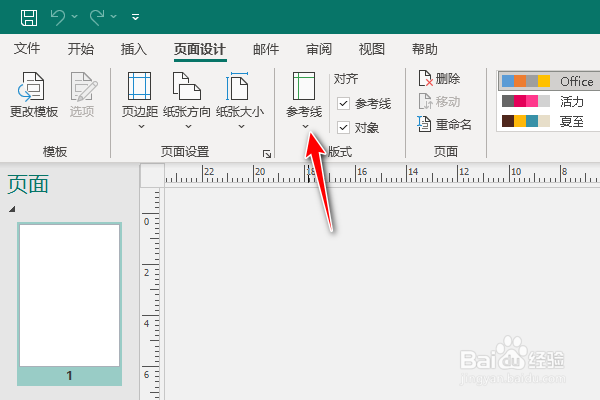Open the 帮助 tab

coord(424,49)
